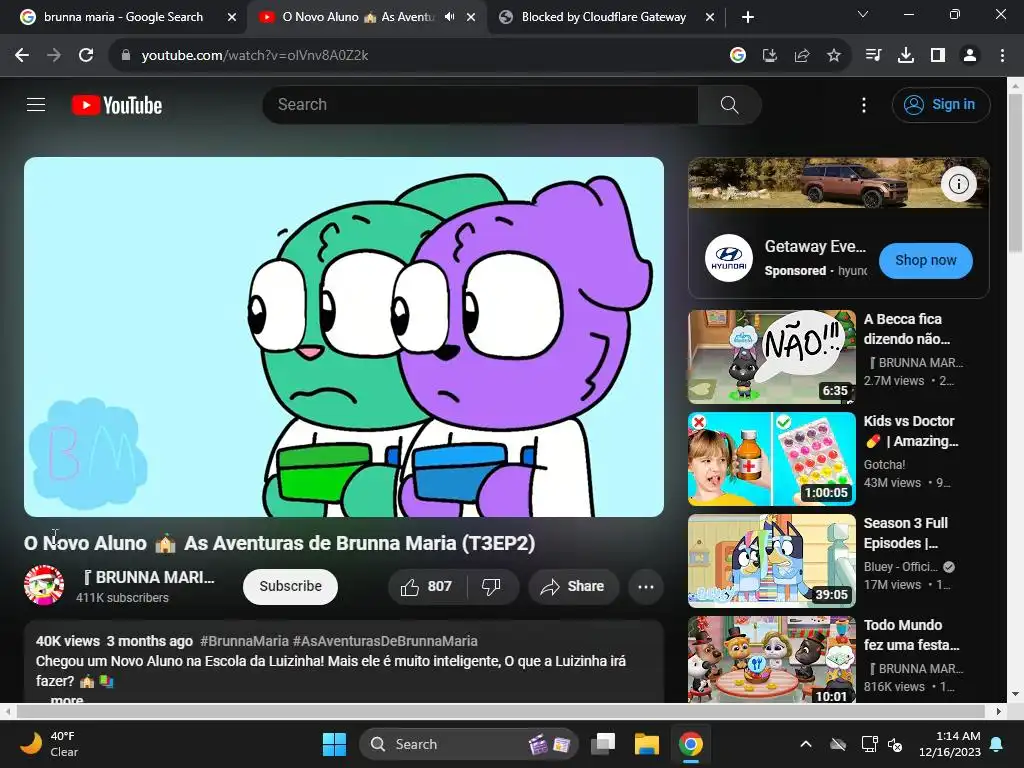This screenshot has width=1024, height=768.
Task: Click the horizontal scrollbar at bottom
Action: coord(500,711)
